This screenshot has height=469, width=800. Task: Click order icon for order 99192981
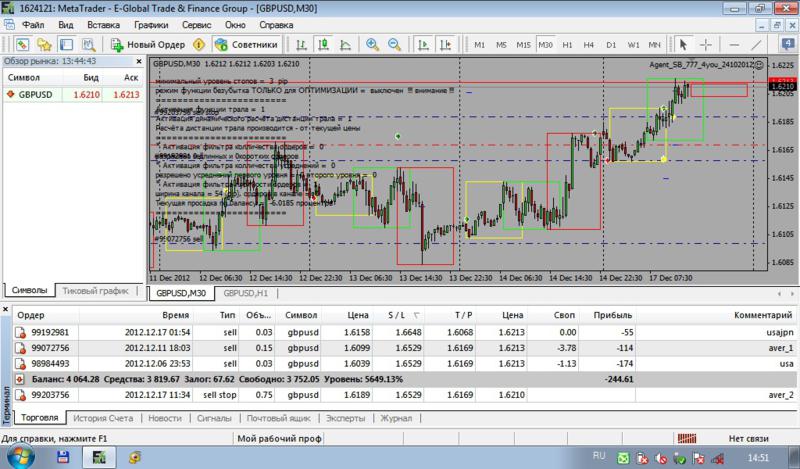(20, 333)
